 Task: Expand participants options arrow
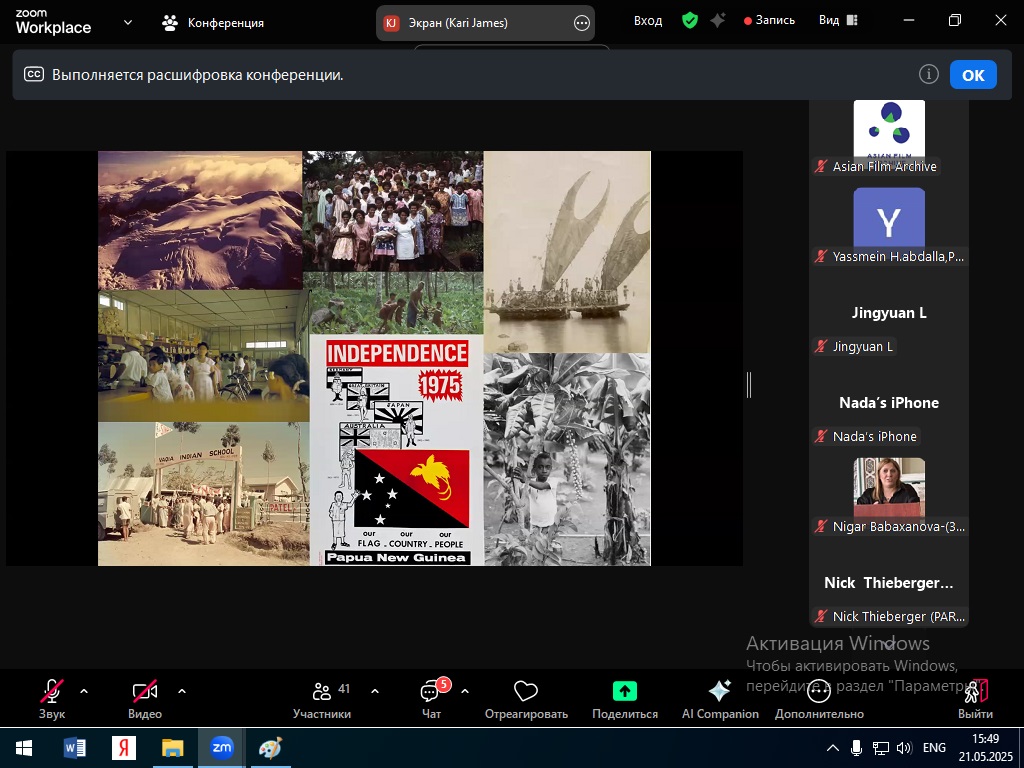[x=375, y=691]
